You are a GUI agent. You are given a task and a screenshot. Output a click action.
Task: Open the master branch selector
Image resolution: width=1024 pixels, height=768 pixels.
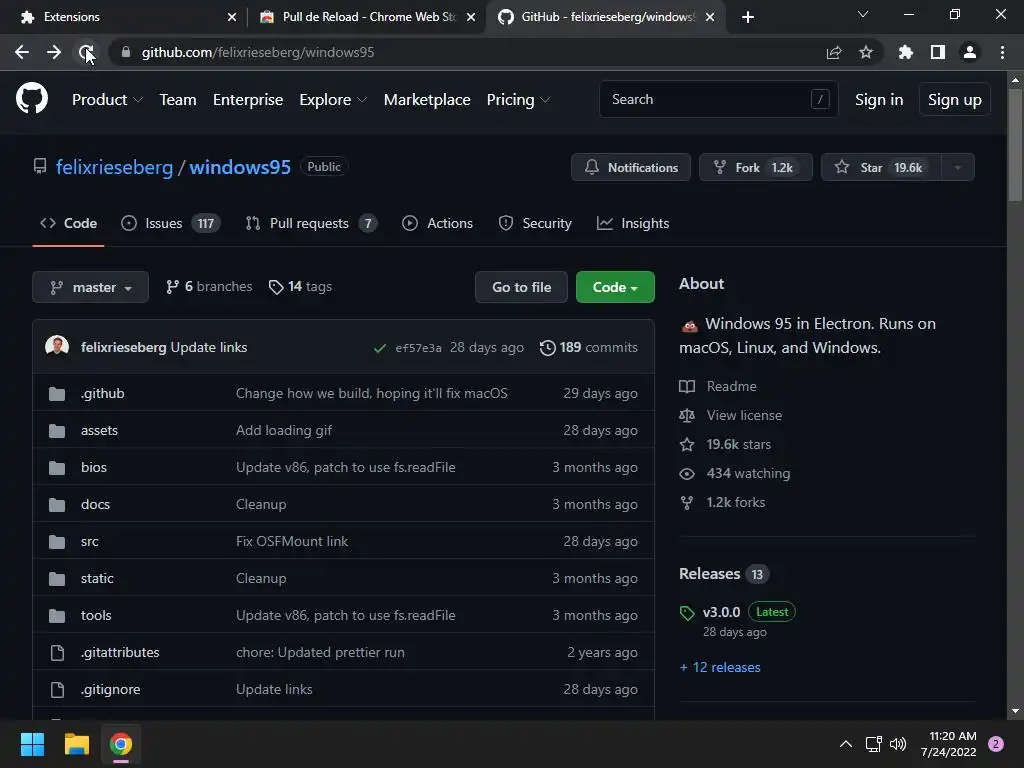coord(90,287)
